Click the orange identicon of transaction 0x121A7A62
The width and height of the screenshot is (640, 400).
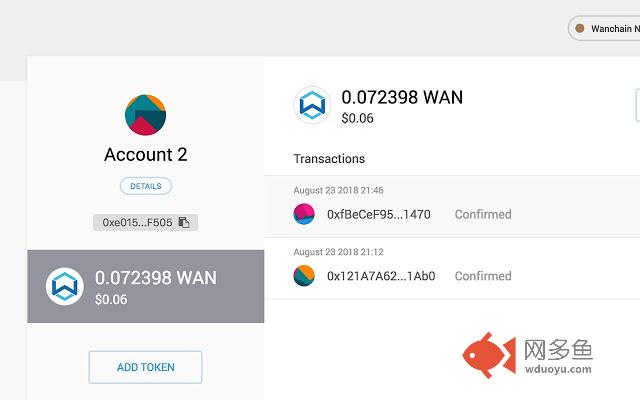click(x=304, y=276)
